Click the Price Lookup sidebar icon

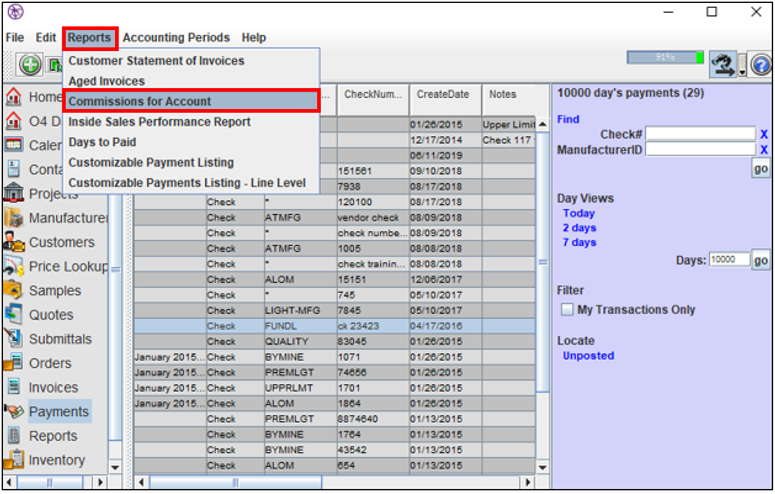(13, 266)
